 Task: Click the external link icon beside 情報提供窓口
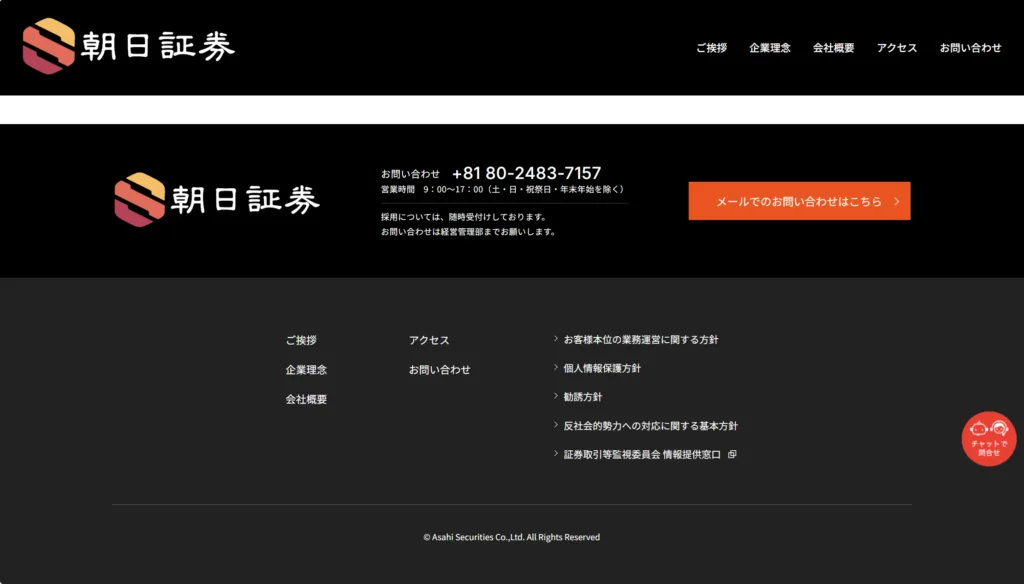[732, 454]
